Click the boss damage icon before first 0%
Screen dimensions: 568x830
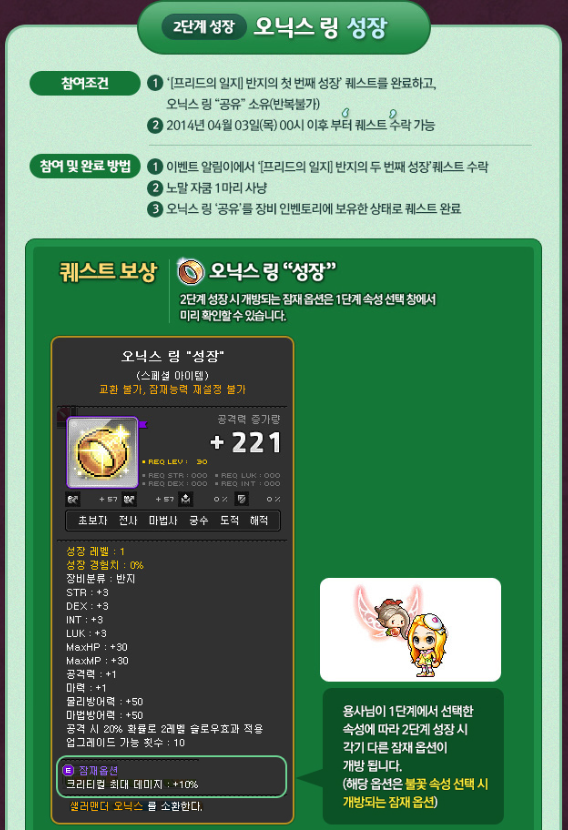(185, 499)
